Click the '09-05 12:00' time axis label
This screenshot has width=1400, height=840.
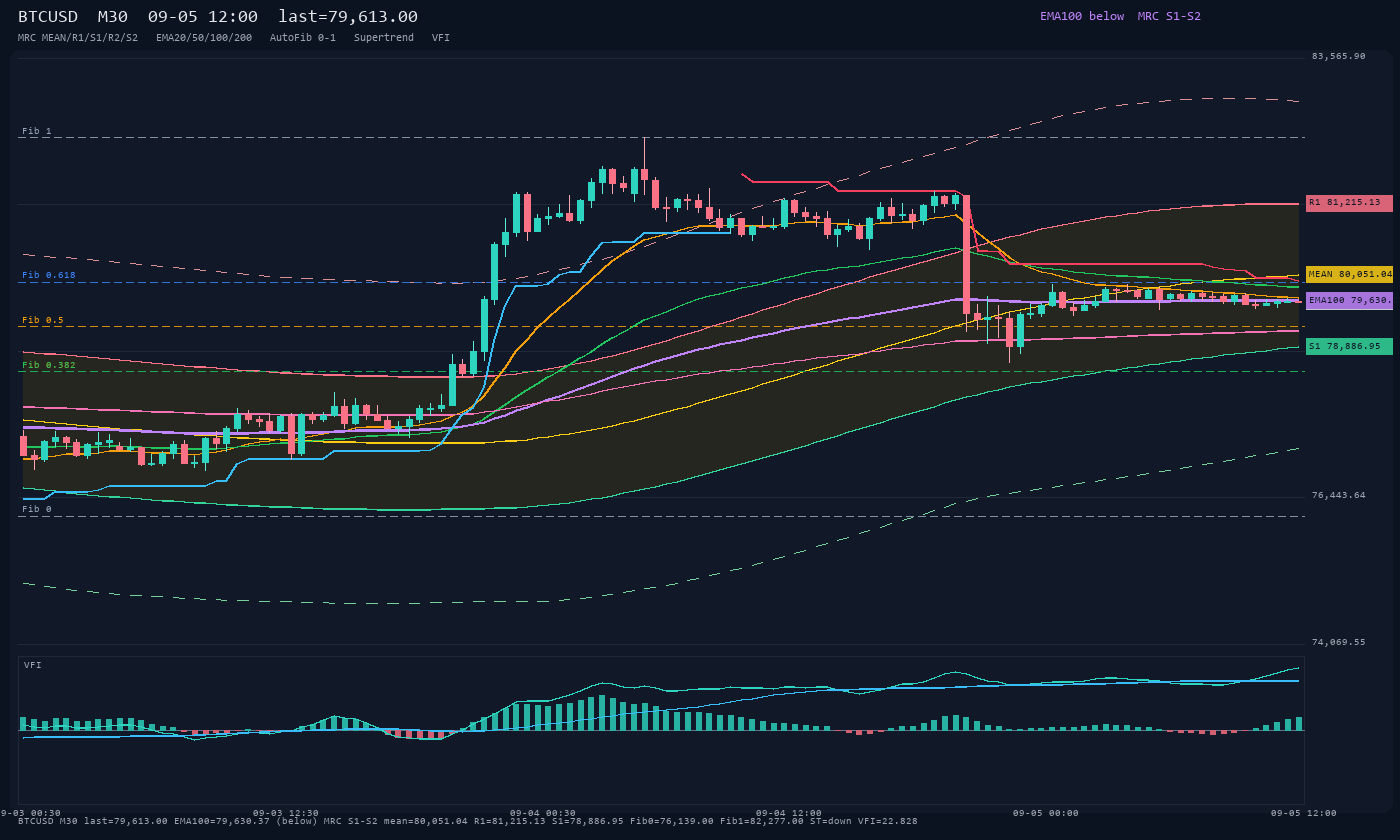click(x=1304, y=813)
